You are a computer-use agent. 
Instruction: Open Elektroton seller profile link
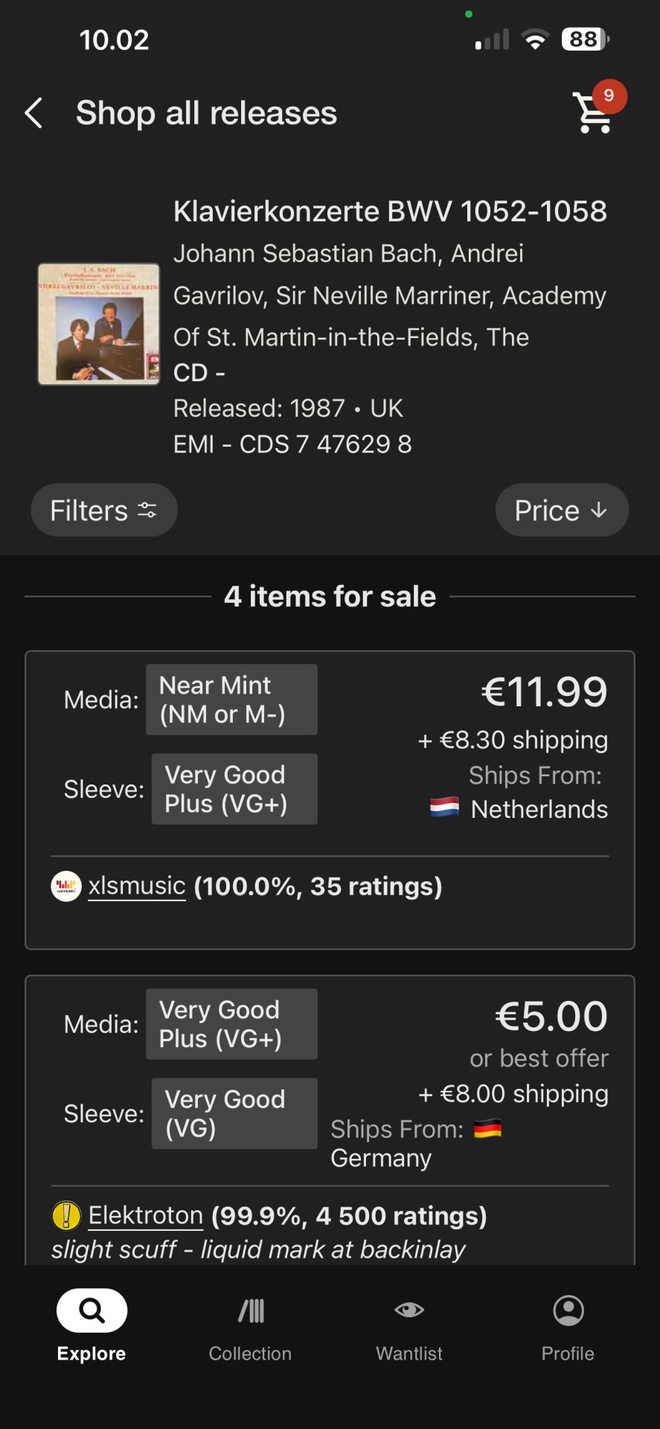pyautogui.click(x=146, y=1216)
